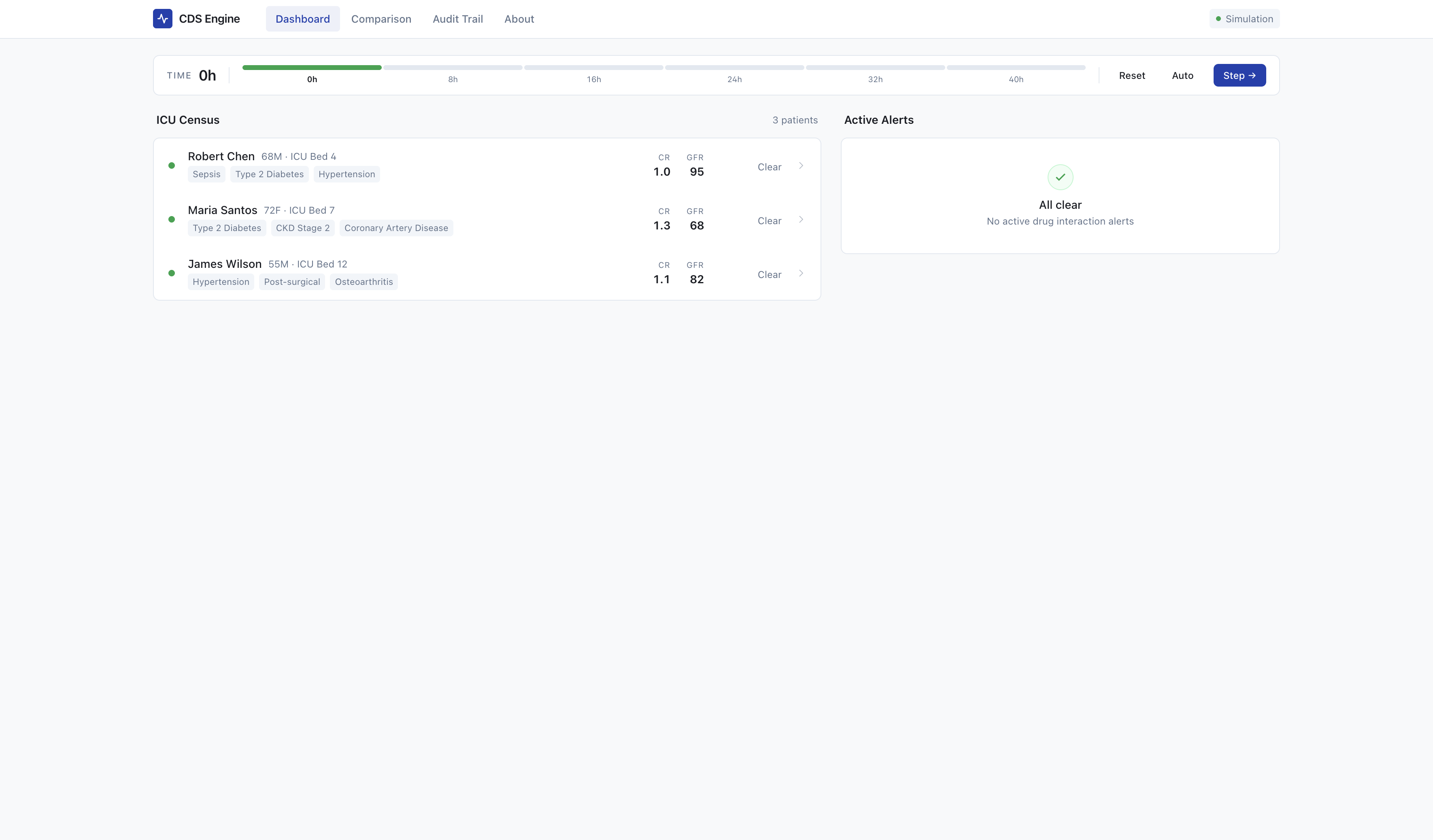
Task: Select the 8h timeline segment
Action: click(x=453, y=68)
